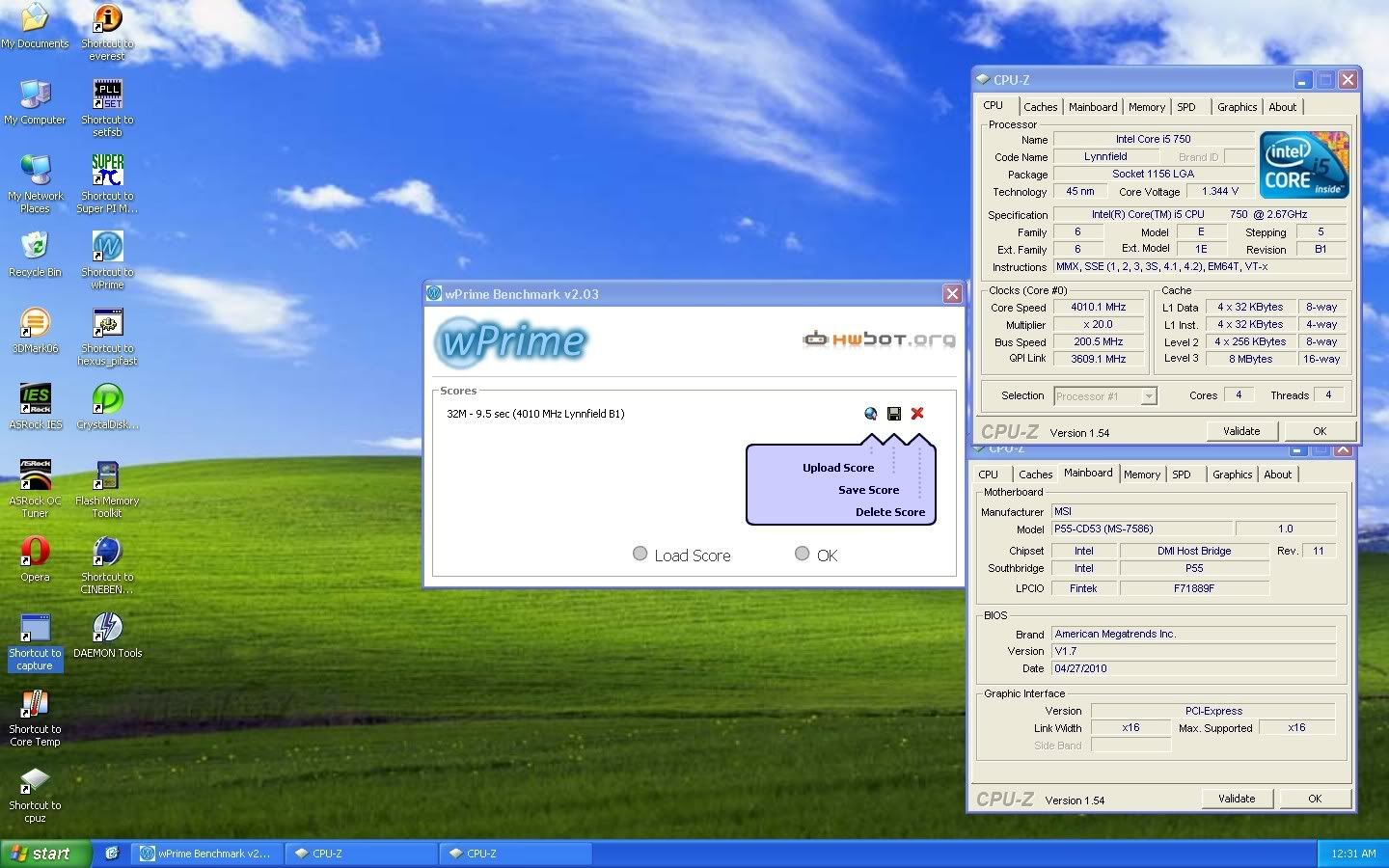Open Memory tab in bottom CPU-Z window
The height and width of the screenshot is (868, 1389).
(1142, 475)
